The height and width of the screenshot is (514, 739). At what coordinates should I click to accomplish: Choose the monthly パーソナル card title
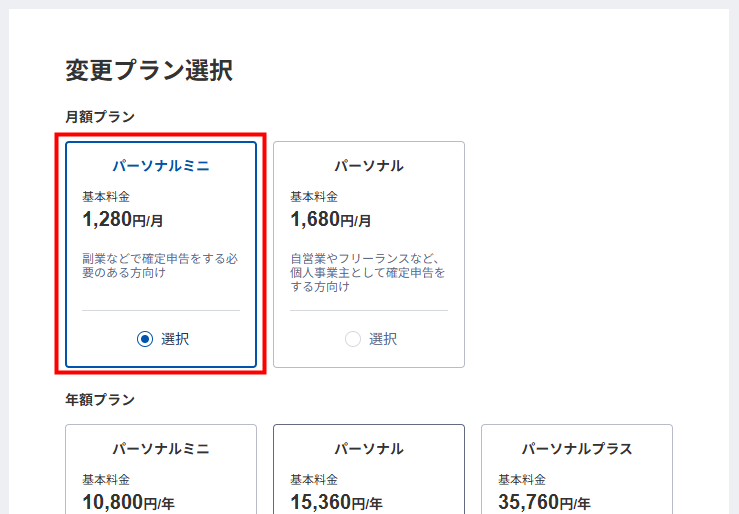tap(369, 166)
